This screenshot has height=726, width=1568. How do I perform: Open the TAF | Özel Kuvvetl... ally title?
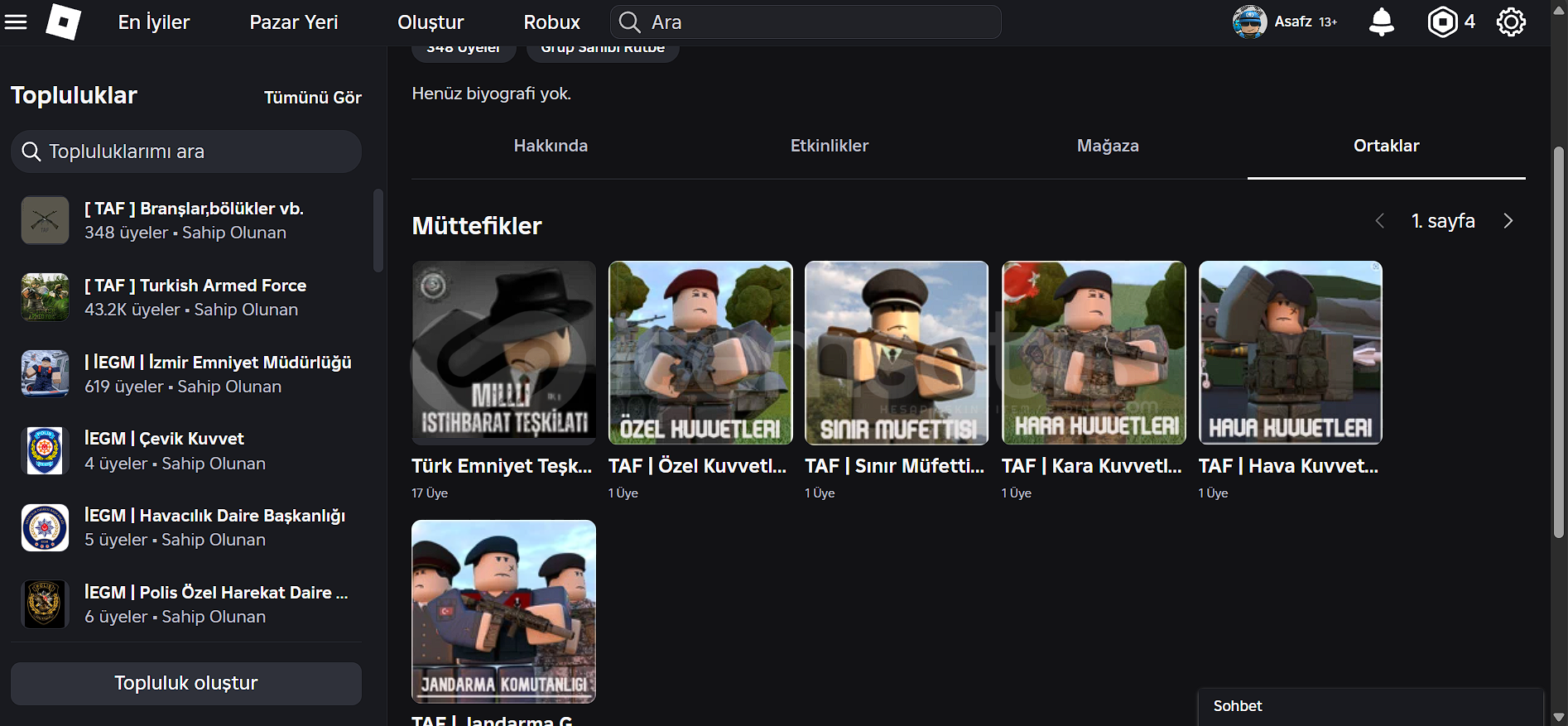click(698, 466)
